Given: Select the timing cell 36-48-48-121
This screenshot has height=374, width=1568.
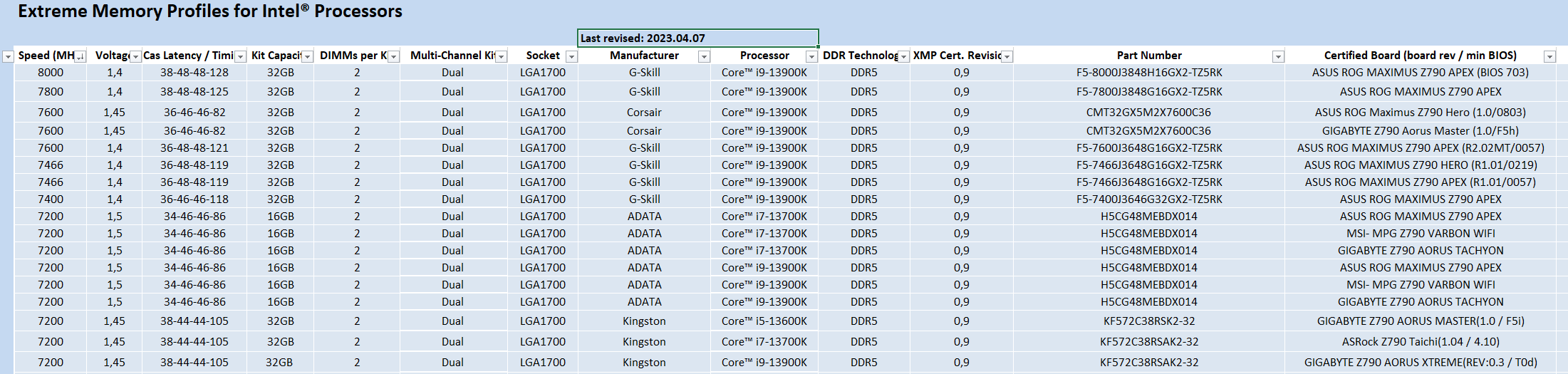Looking at the screenshot, I should pos(194,148).
